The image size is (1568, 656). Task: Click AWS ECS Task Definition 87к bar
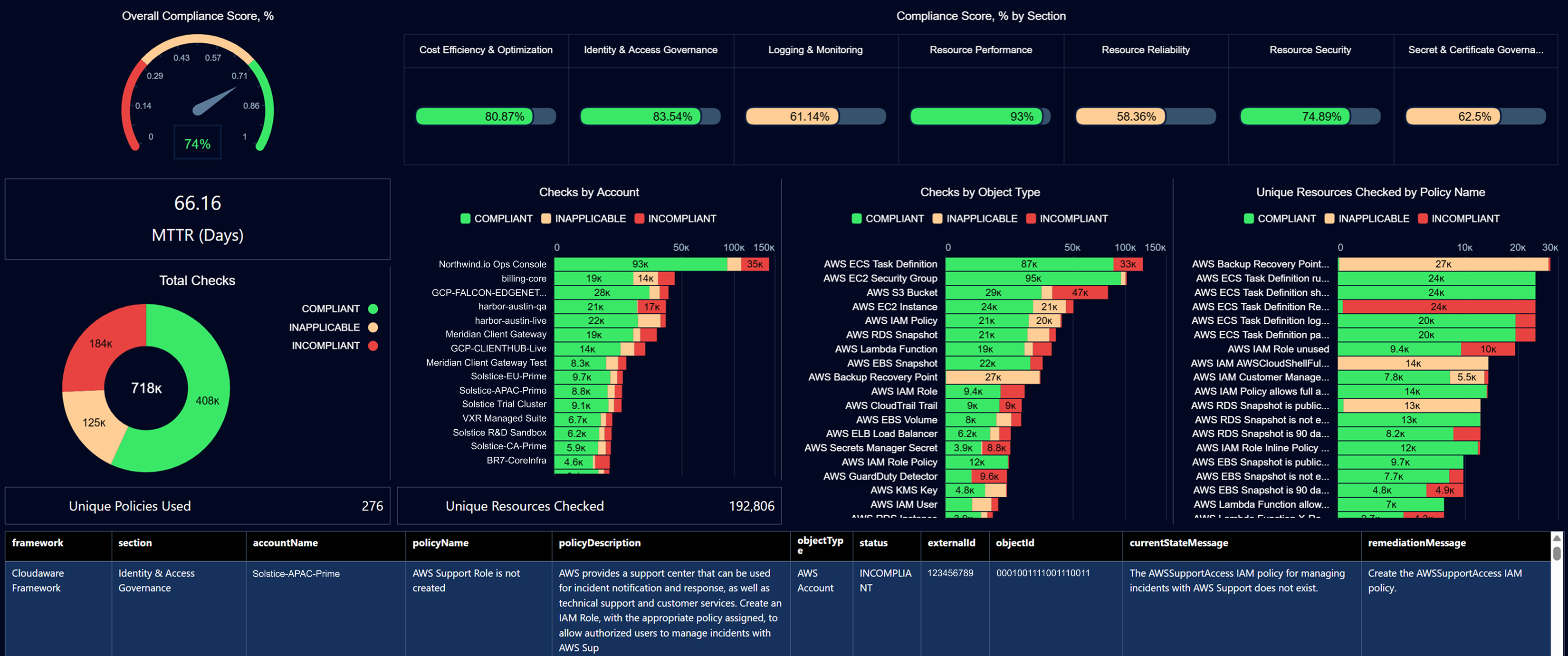(x=1029, y=264)
